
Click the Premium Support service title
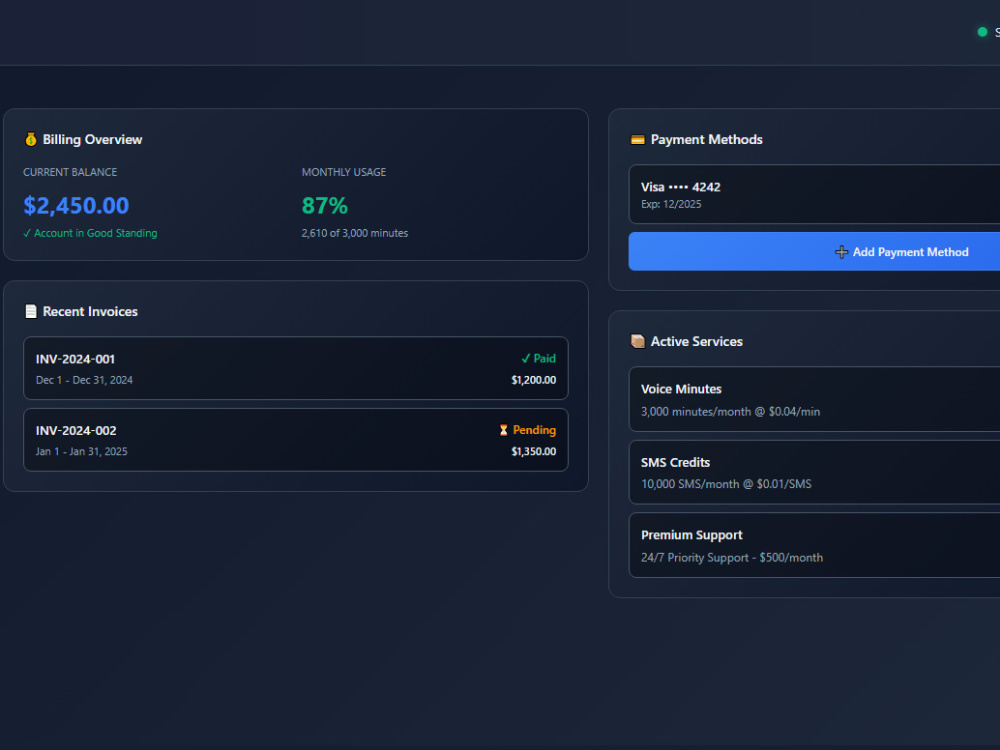point(692,535)
